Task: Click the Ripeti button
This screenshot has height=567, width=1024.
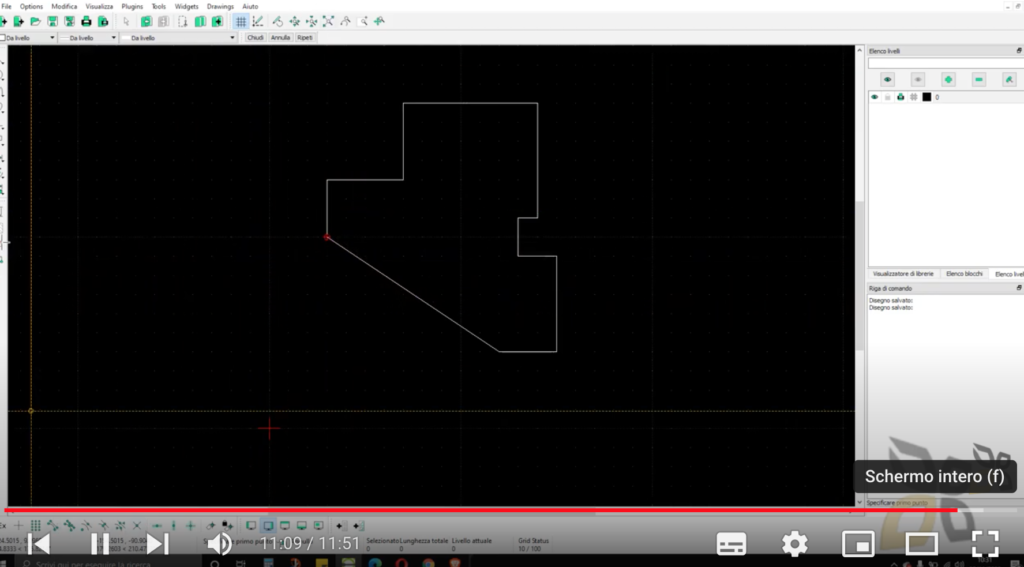Action: (305, 38)
